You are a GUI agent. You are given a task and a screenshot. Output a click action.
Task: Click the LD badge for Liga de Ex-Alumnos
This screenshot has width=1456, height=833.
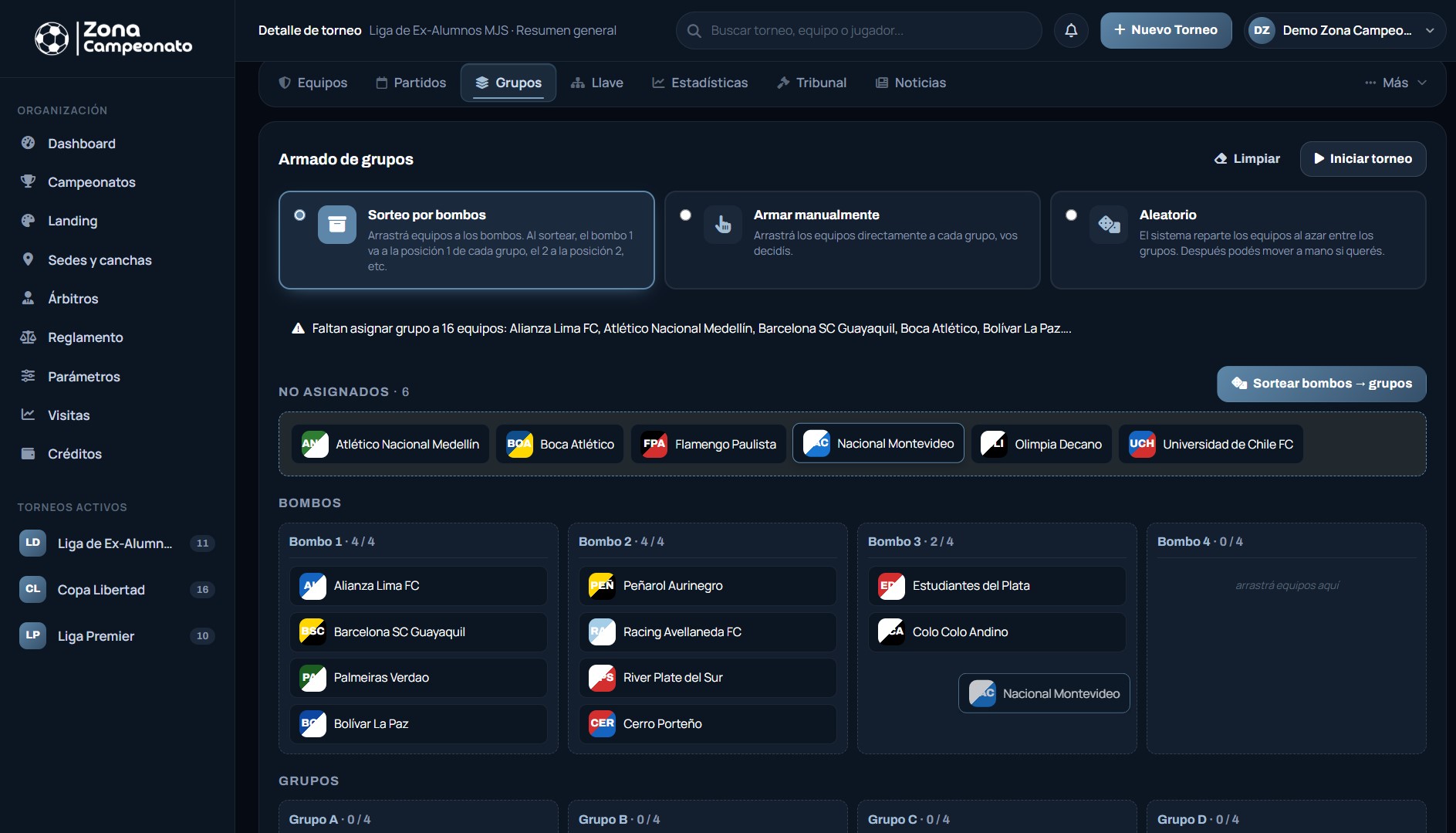(32, 543)
